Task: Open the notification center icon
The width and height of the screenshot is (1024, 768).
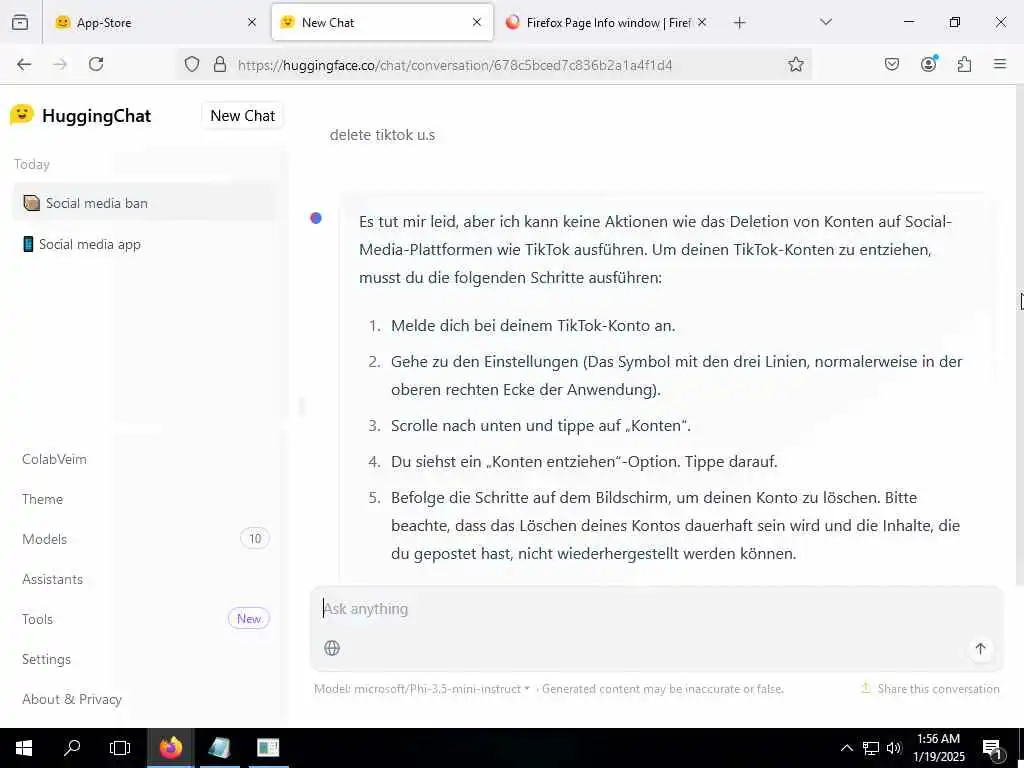Action: [992, 748]
